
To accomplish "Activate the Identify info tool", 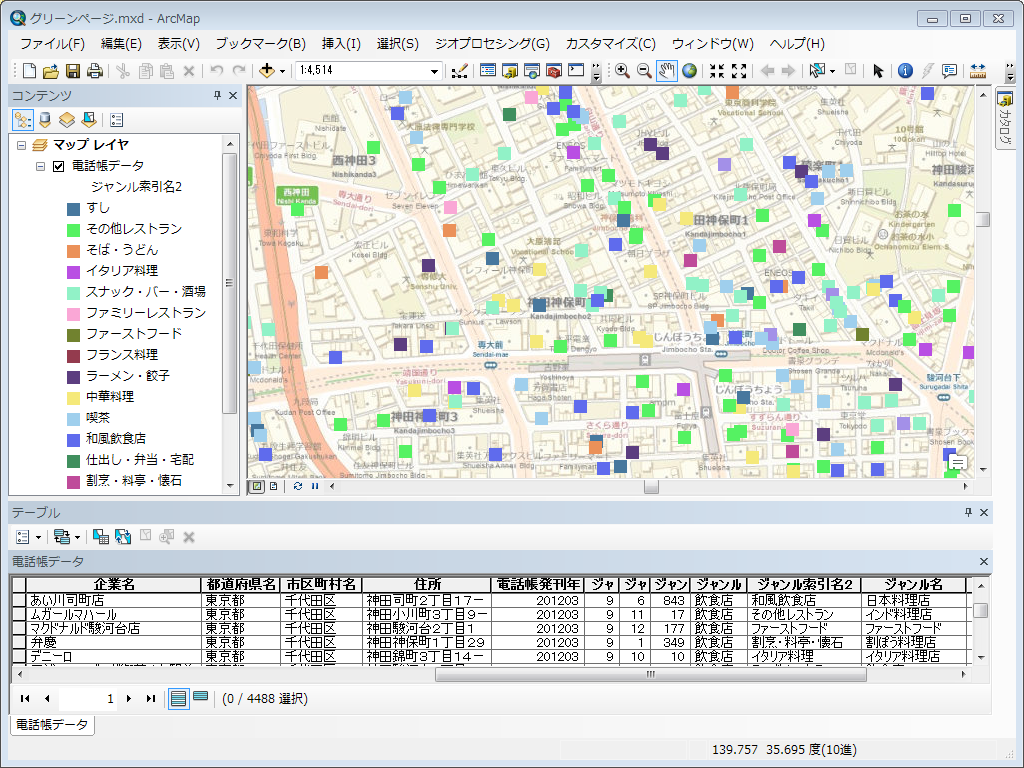I will (x=905, y=71).
